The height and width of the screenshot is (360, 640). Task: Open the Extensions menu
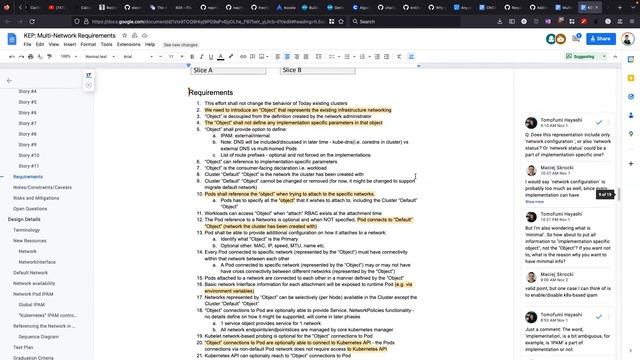[129, 44]
